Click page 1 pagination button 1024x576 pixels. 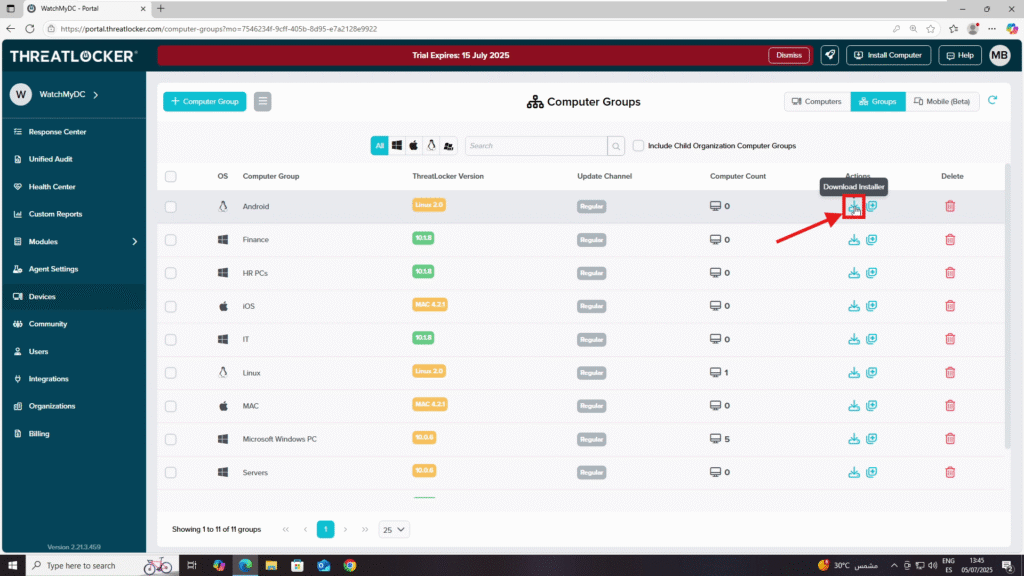(x=325, y=530)
